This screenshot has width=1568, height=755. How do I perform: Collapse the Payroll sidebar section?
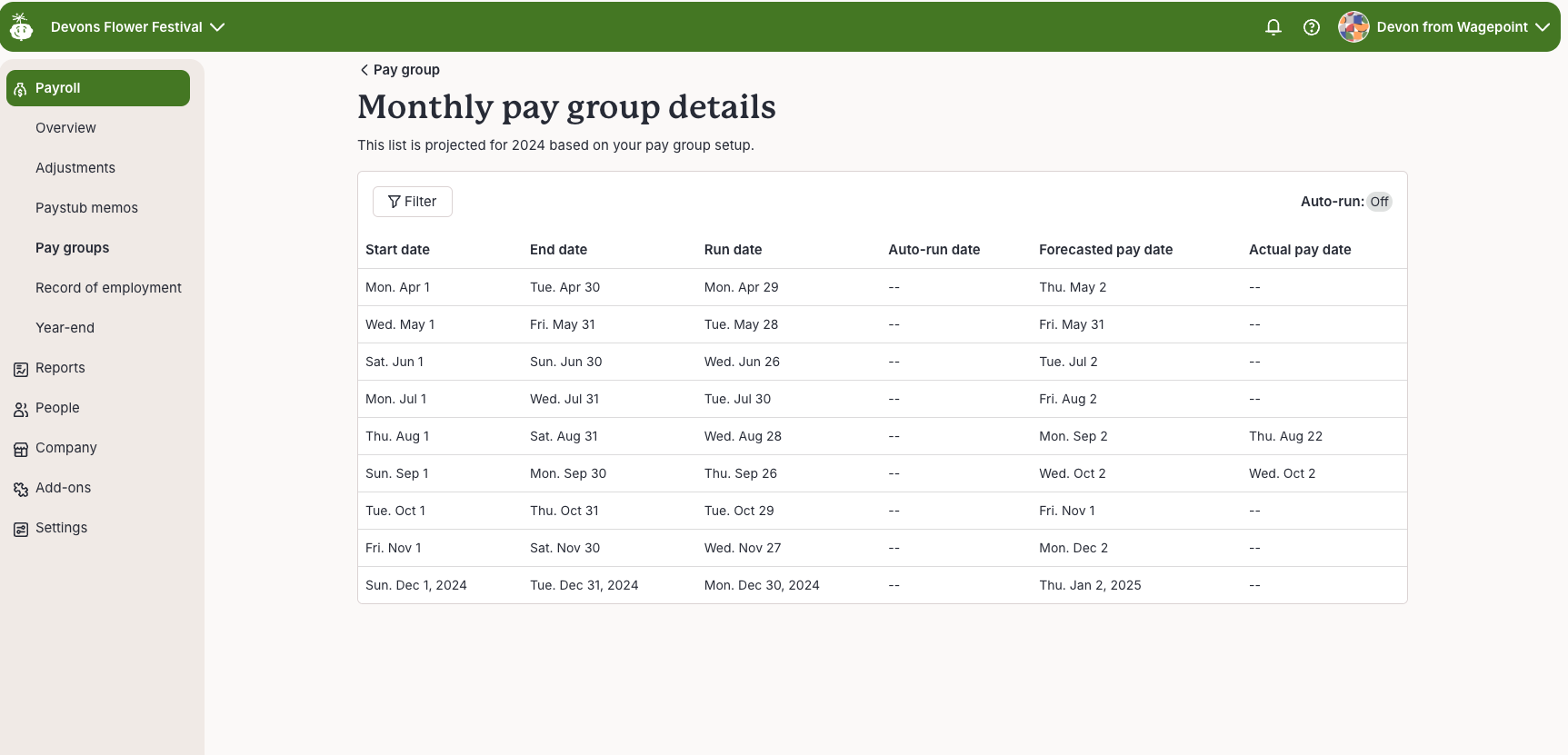98,88
